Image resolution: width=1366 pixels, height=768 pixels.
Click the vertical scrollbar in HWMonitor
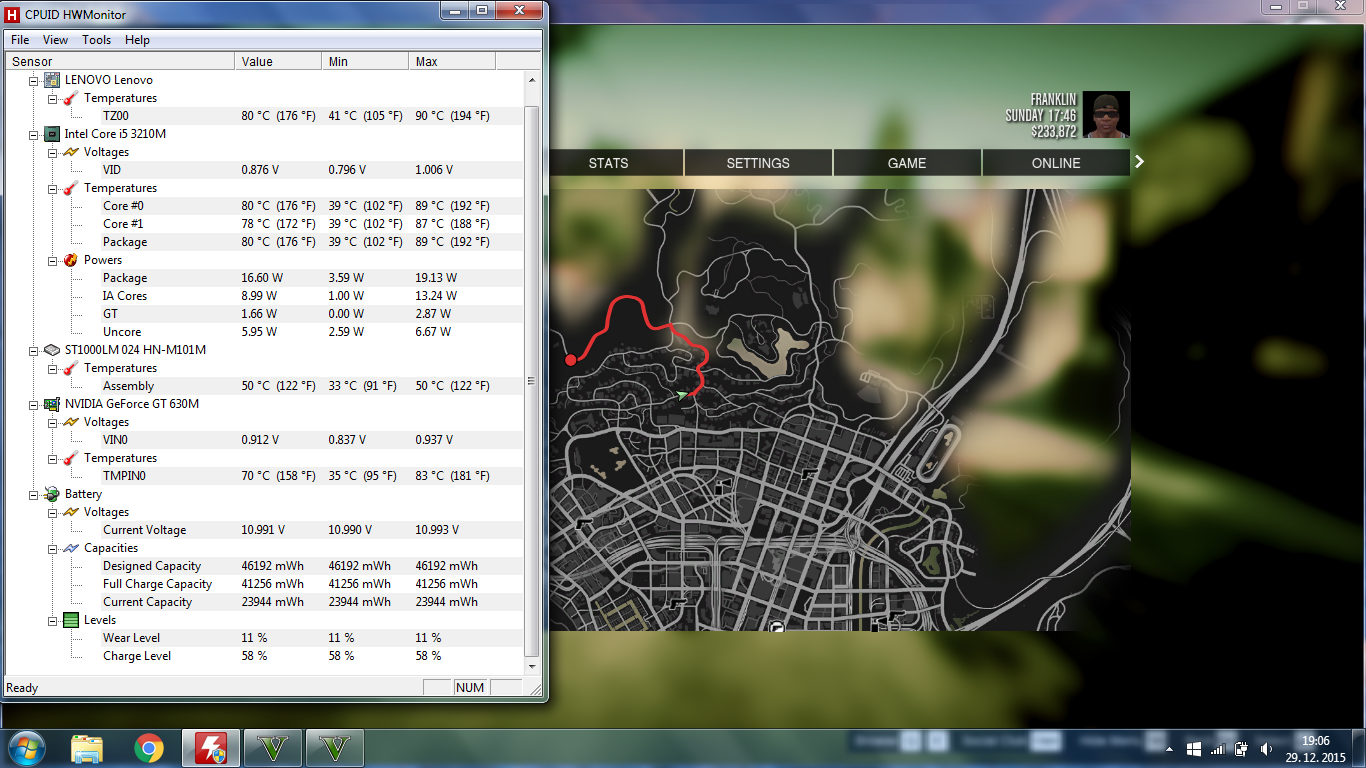point(531,380)
